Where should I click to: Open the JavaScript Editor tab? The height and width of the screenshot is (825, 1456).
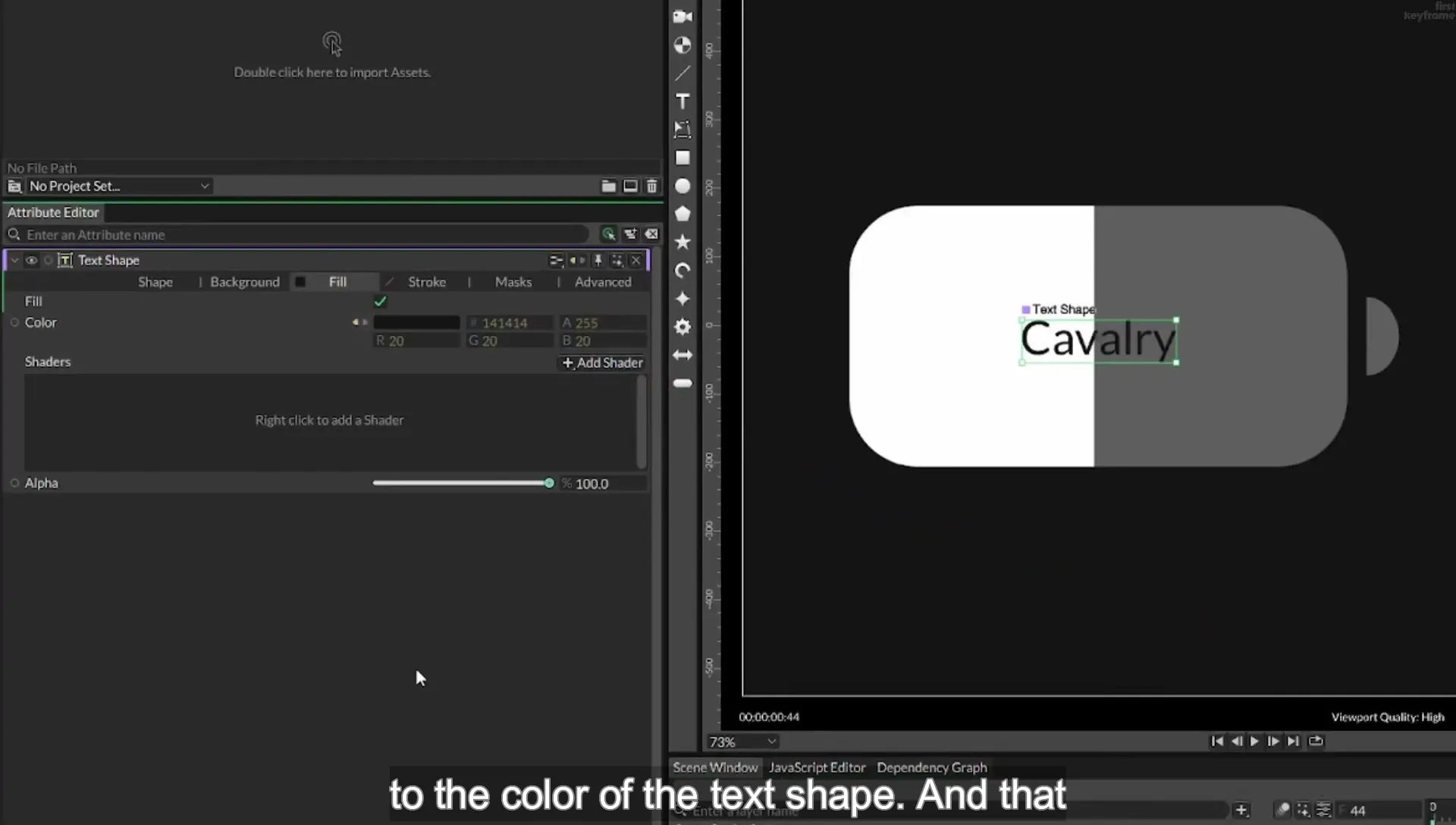tap(817, 767)
